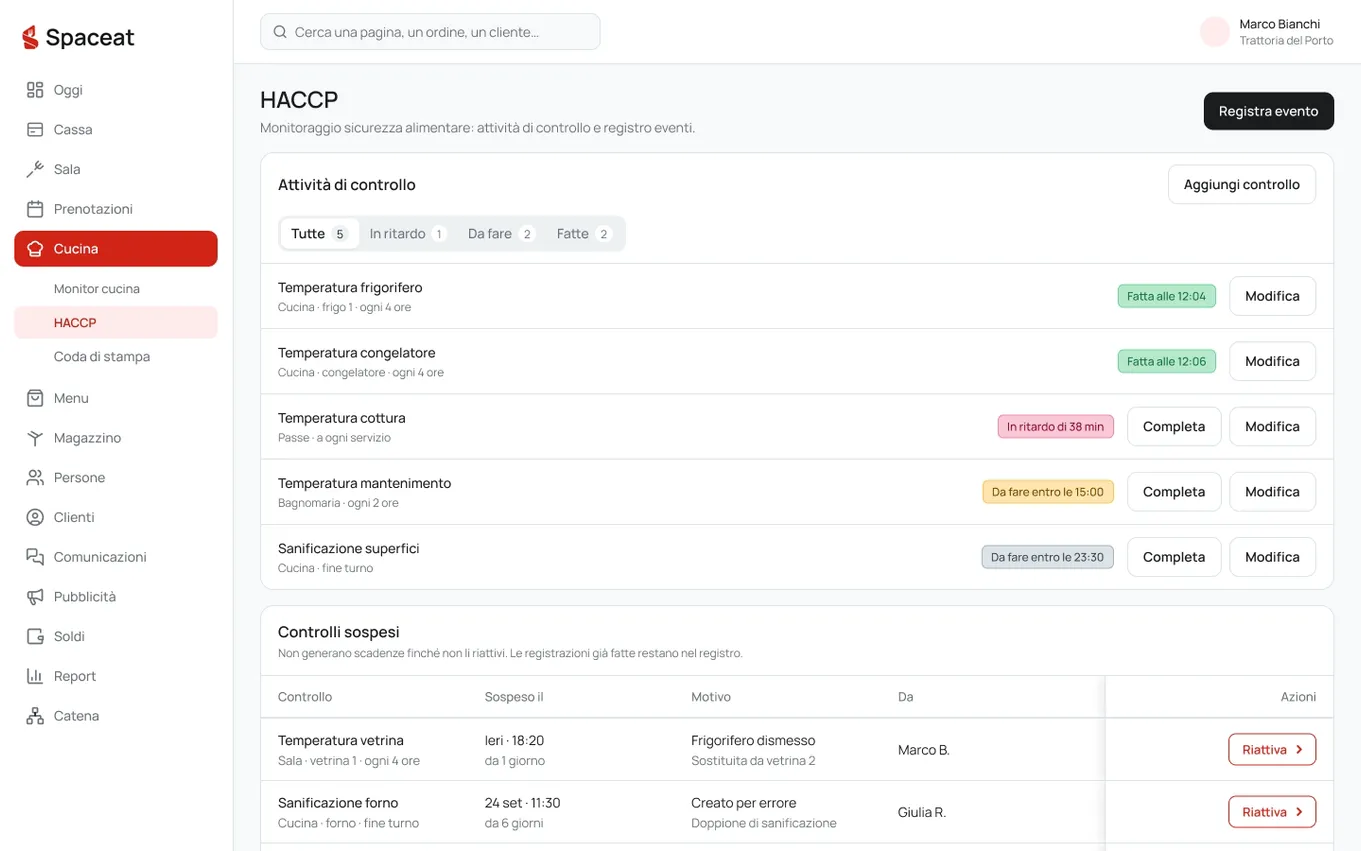This screenshot has height=851, width=1361.
Task: Click the Catena network icon
Action: pyautogui.click(x=35, y=716)
